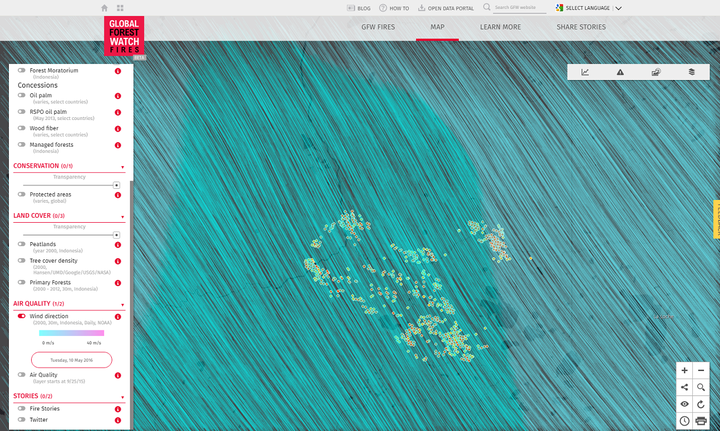Show info for Fire Stories layer

tap(118, 409)
